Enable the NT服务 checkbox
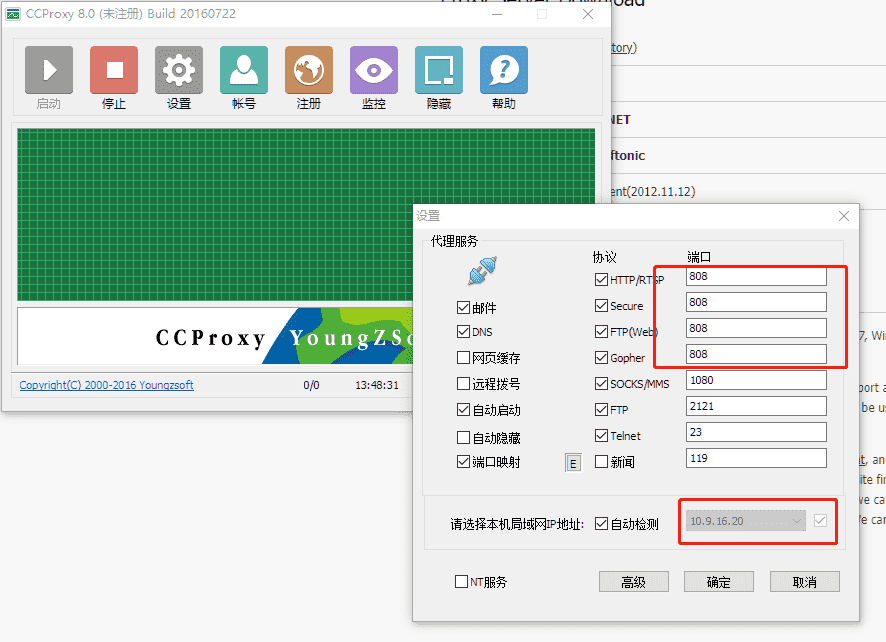This screenshot has height=642, width=886. click(462, 582)
